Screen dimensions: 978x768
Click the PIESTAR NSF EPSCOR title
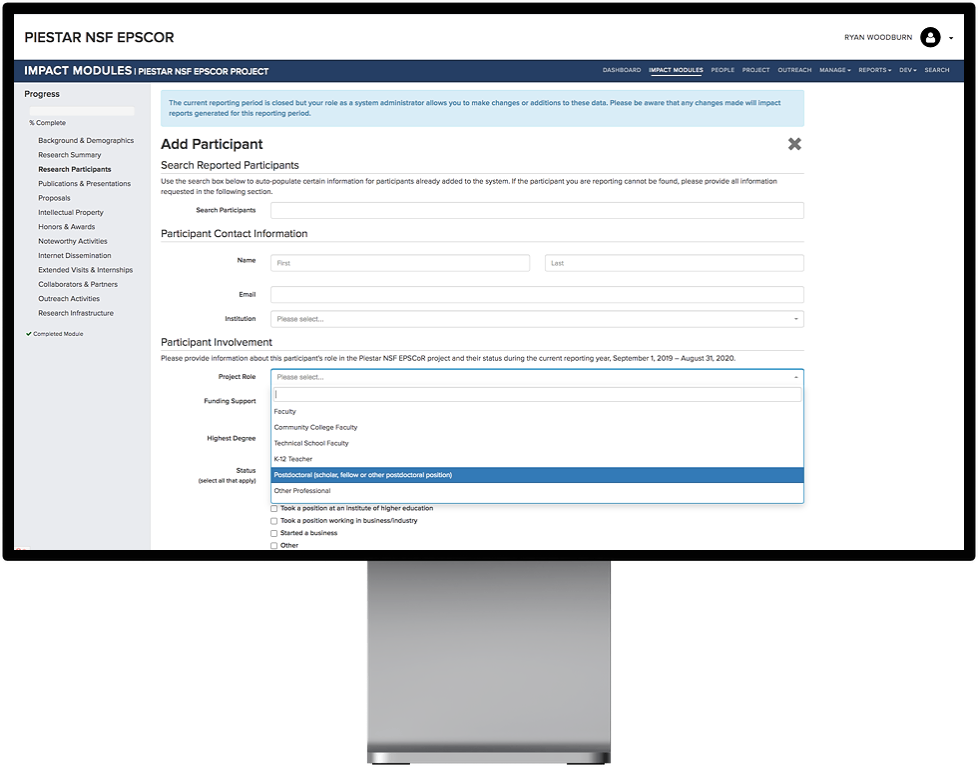coord(99,37)
